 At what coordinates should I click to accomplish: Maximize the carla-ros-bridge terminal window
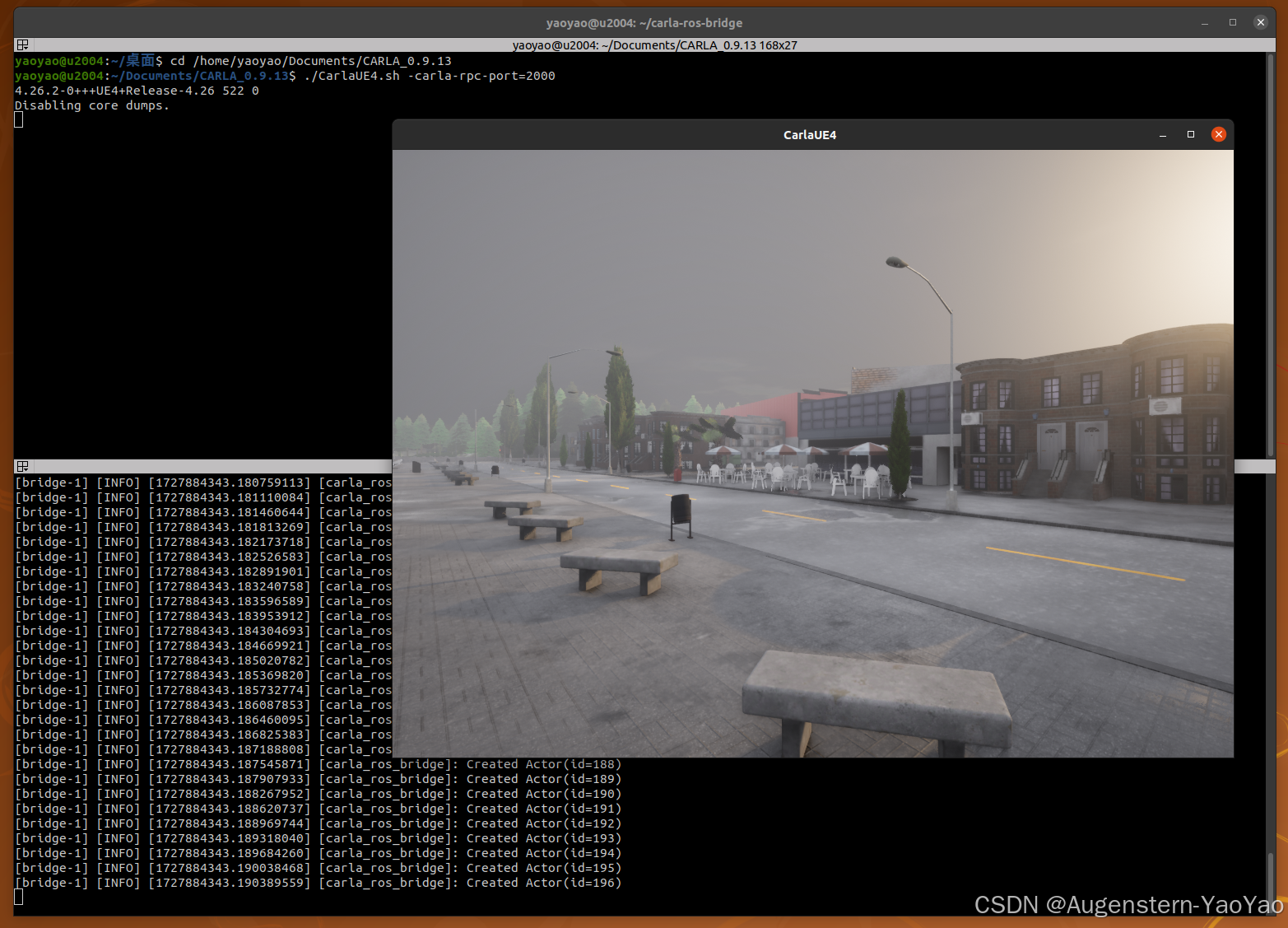[x=1232, y=22]
